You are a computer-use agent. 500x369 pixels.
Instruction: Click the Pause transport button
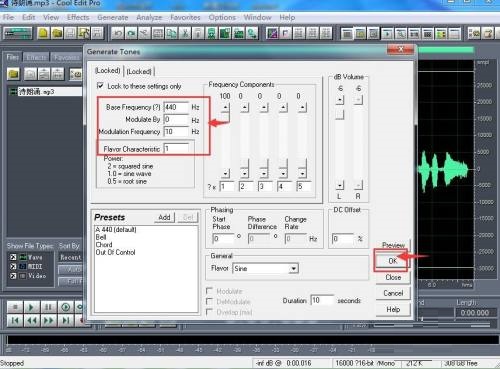click(x=48, y=307)
